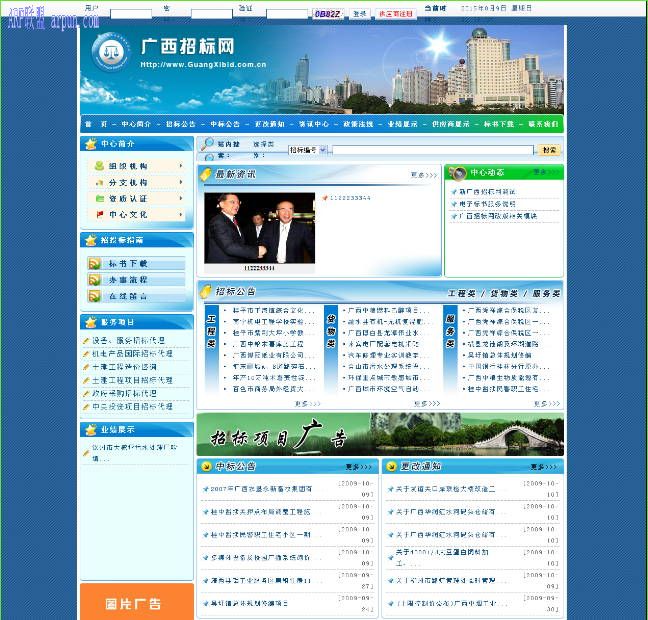Viewport: 648px width, 620px height.
Task: Open 招标公告 in the nav bar
Action: click(x=181, y=124)
